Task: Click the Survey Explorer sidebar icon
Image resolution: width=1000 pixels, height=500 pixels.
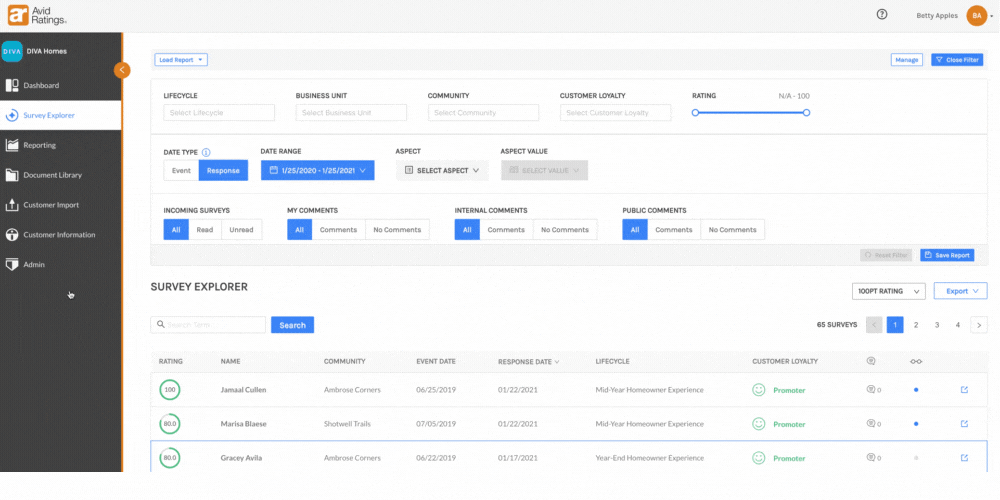Action: tap(11, 115)
